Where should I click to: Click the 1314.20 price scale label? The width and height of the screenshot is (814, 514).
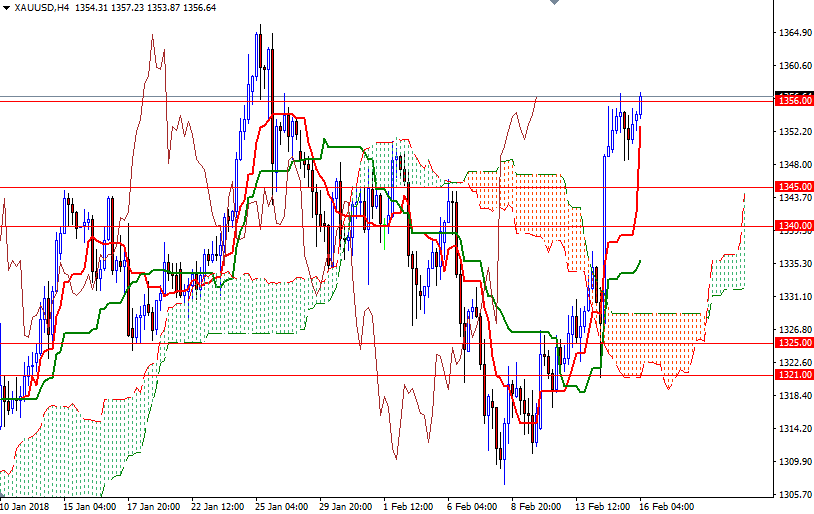pos(795,428)
